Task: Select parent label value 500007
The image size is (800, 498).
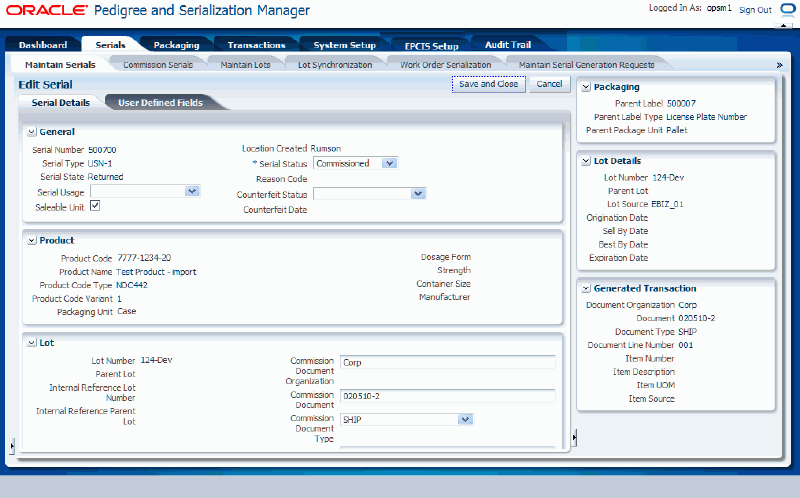Action: tap(681, 104)
